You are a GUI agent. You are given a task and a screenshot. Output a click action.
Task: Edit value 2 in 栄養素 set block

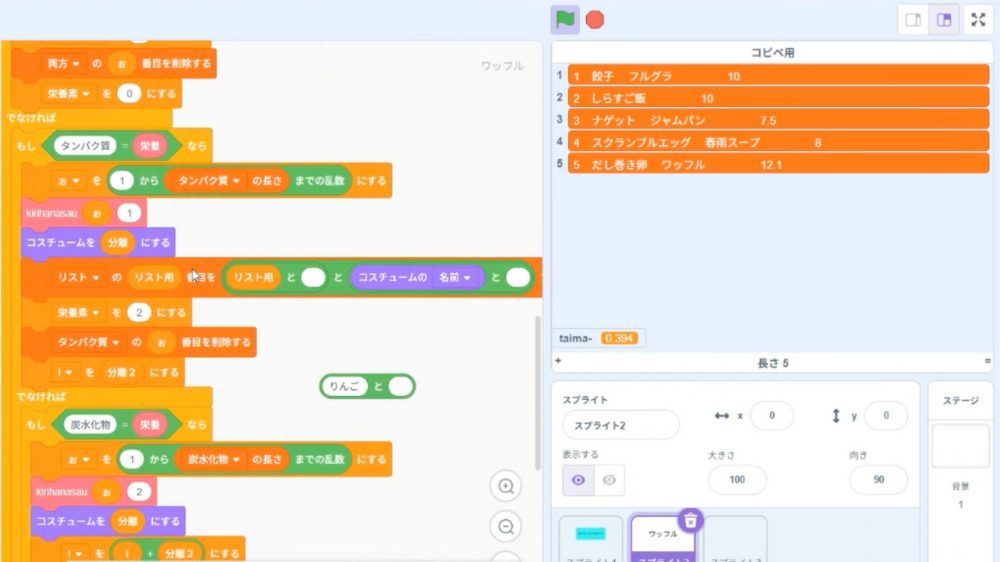pos(139,313)
